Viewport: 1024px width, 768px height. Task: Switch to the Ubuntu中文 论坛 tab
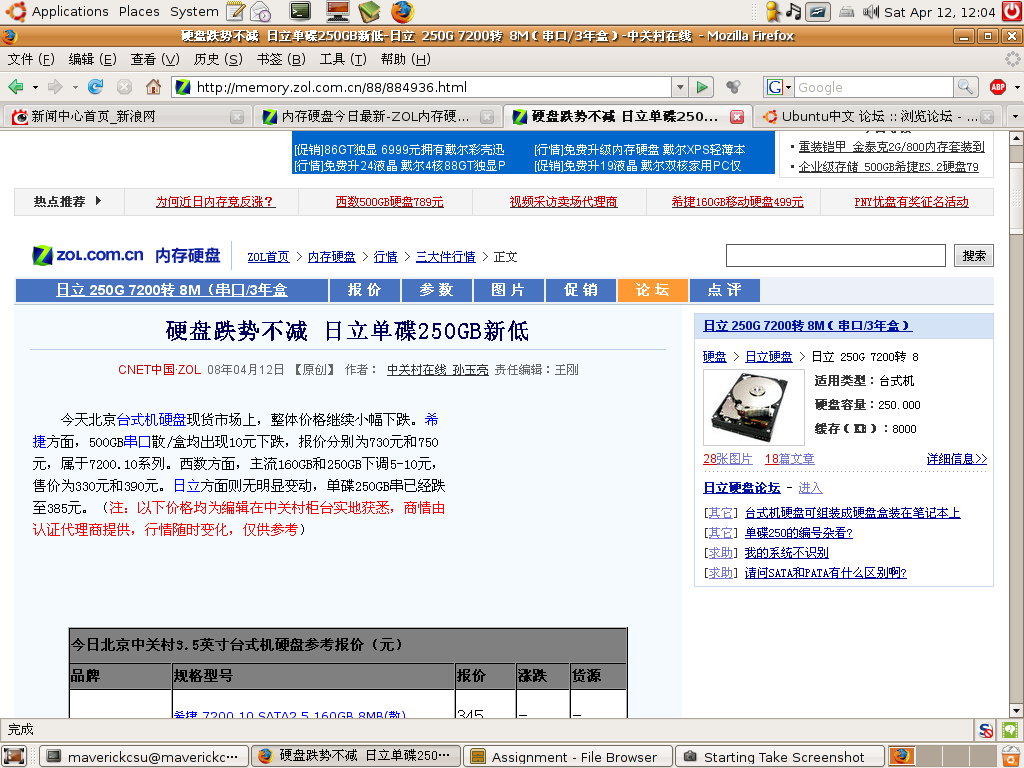point(879,117)
